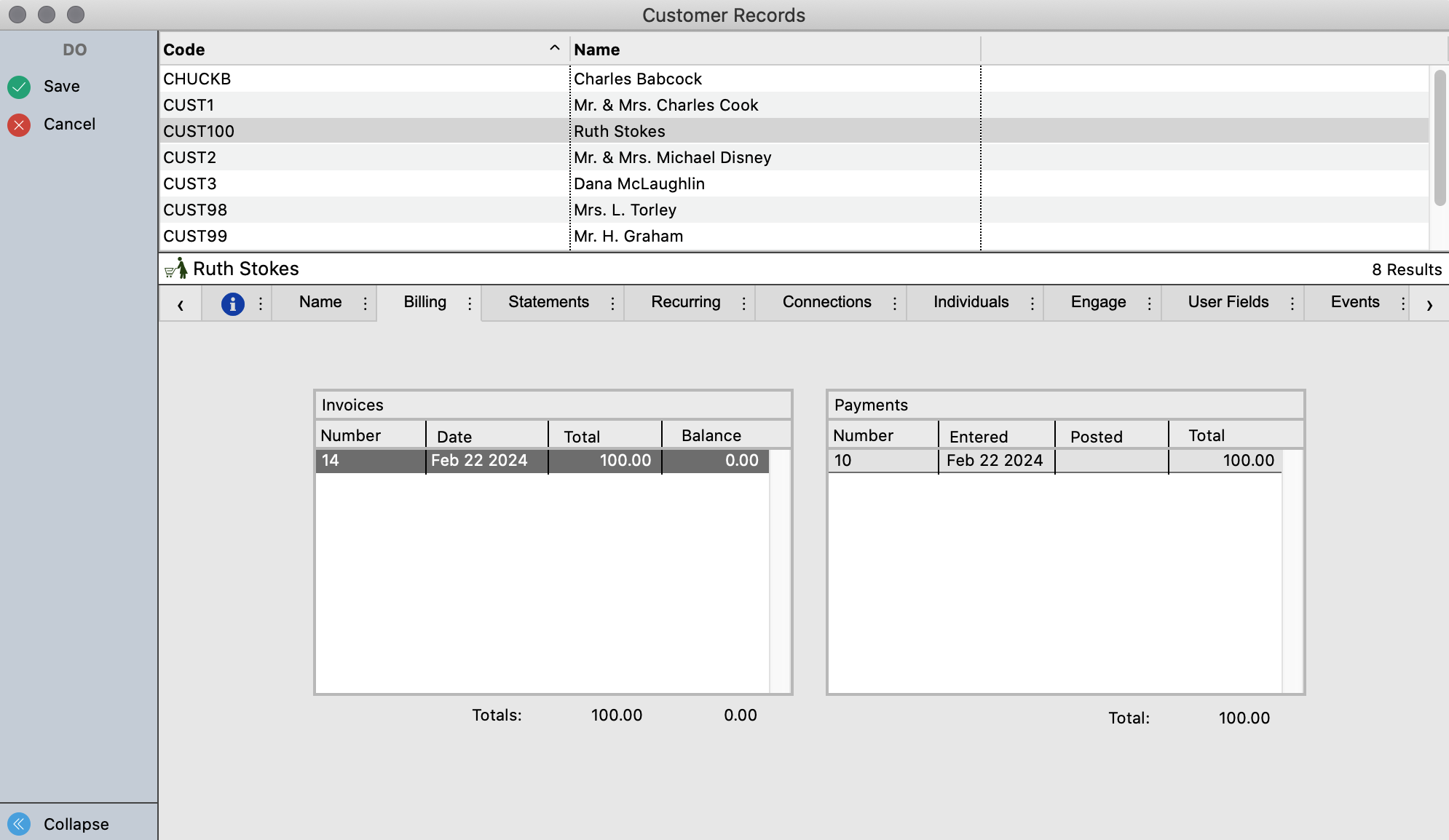This screenshot has height=840, width=1449.
Task: Click the green Save checkmark icon
Action: (x=19, y=87)
